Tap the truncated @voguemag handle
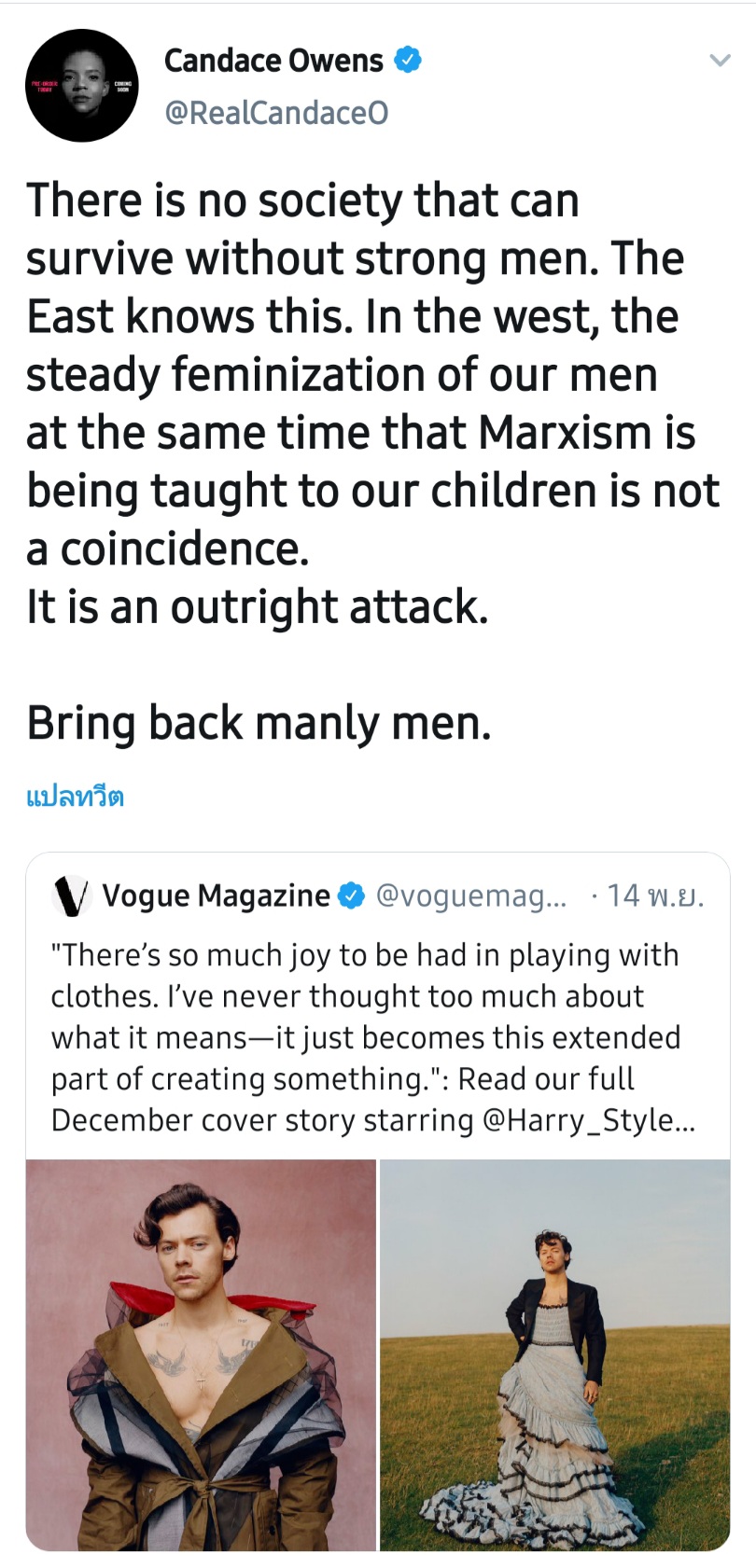The image size is (756, 1568). (x=470, y=896)
